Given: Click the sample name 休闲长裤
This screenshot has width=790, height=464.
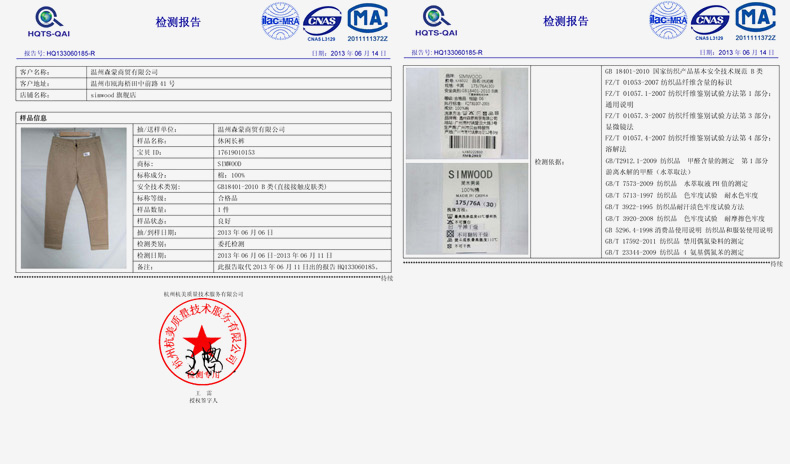Looking at the screenshot, I should (231, 141).
